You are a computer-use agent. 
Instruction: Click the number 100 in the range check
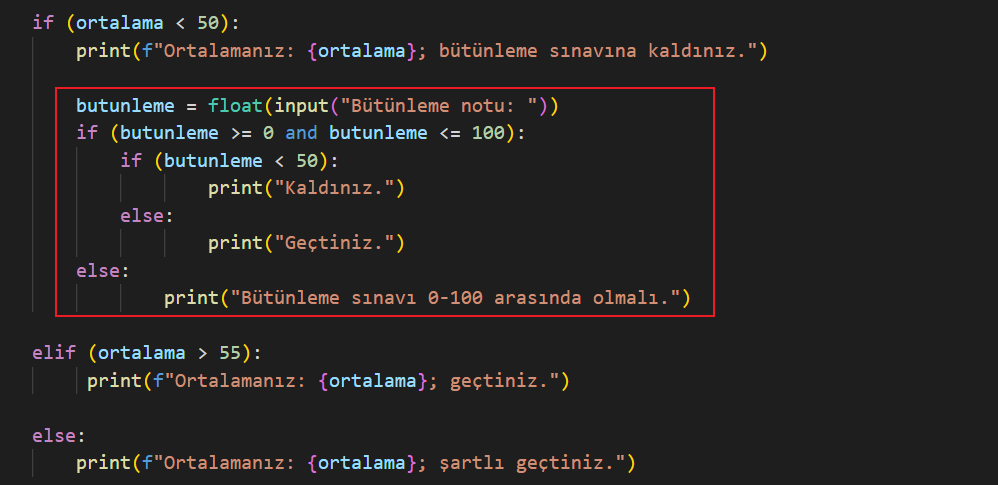point(489,133)
